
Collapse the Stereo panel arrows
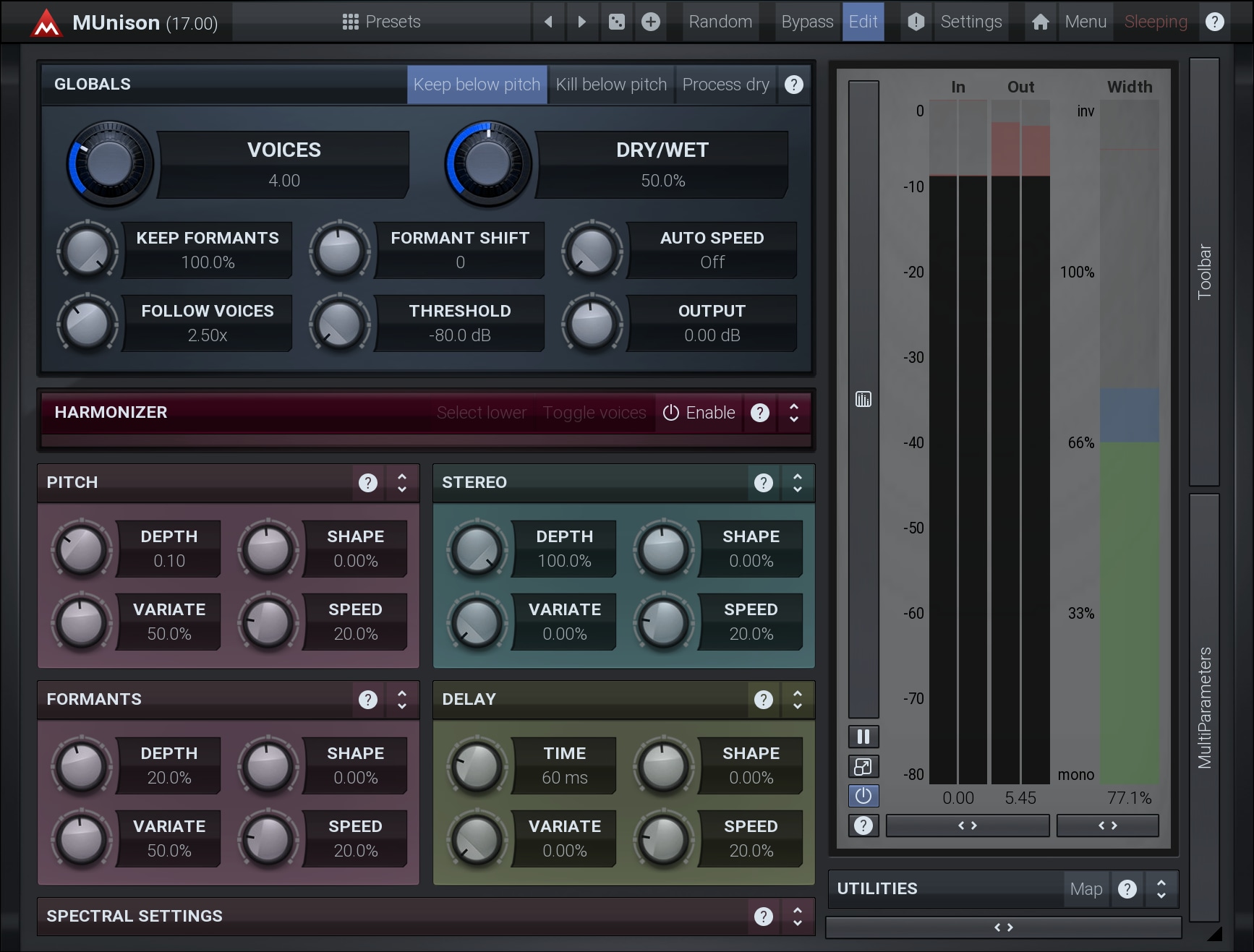click(797, 483)
